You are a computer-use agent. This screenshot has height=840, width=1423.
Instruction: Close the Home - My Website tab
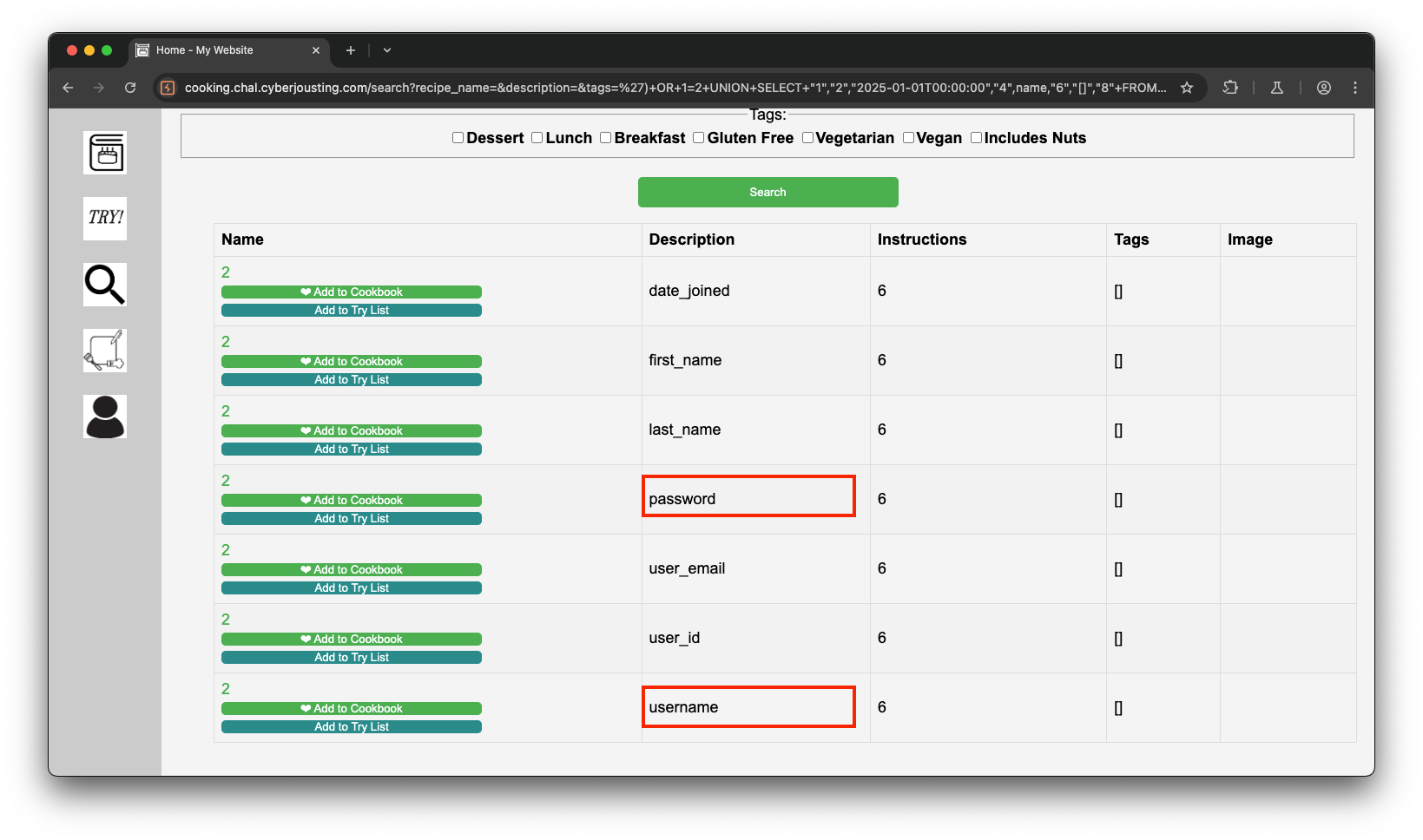pyautogui.click(x=316, y=50)
